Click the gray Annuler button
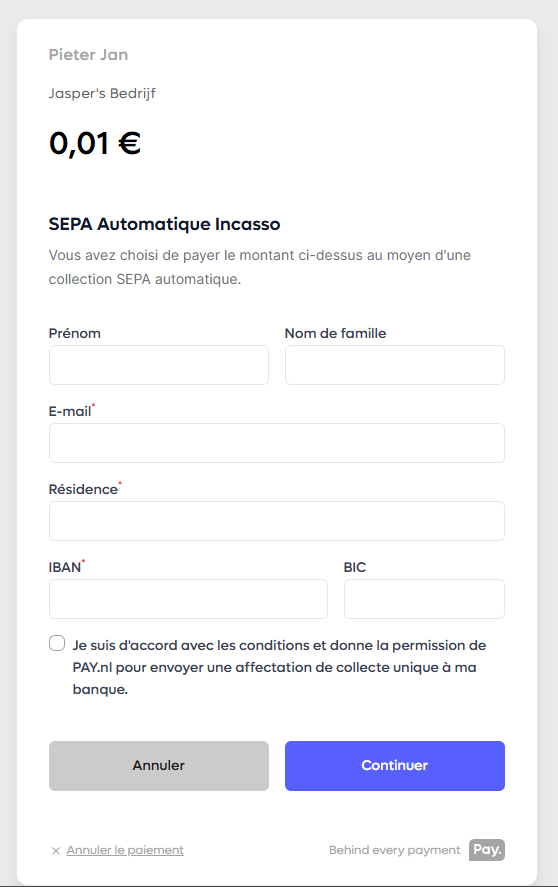 pyautogui.click(x=159, y=766)
